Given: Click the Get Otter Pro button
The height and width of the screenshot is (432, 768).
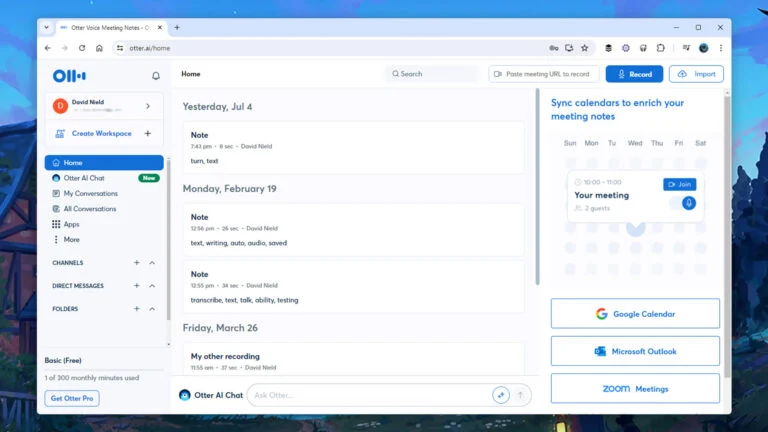Looking at the screenshot, I should tap(72, 398).
